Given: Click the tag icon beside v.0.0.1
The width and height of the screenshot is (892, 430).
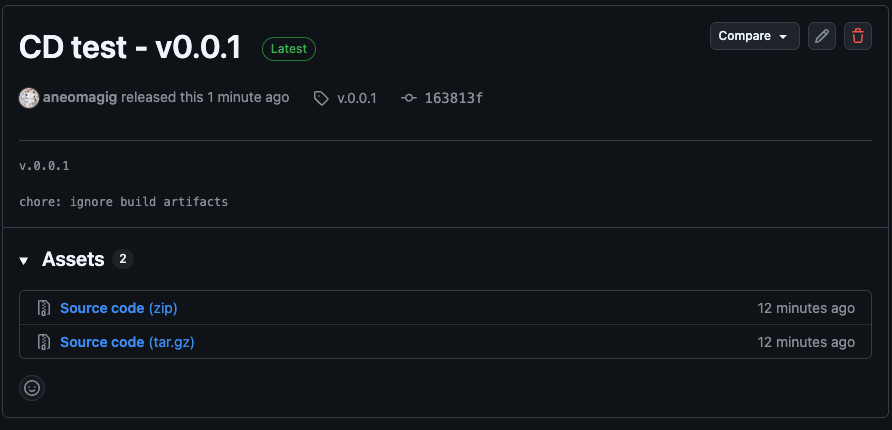Looking at the screenshot, I should [321, 98].
